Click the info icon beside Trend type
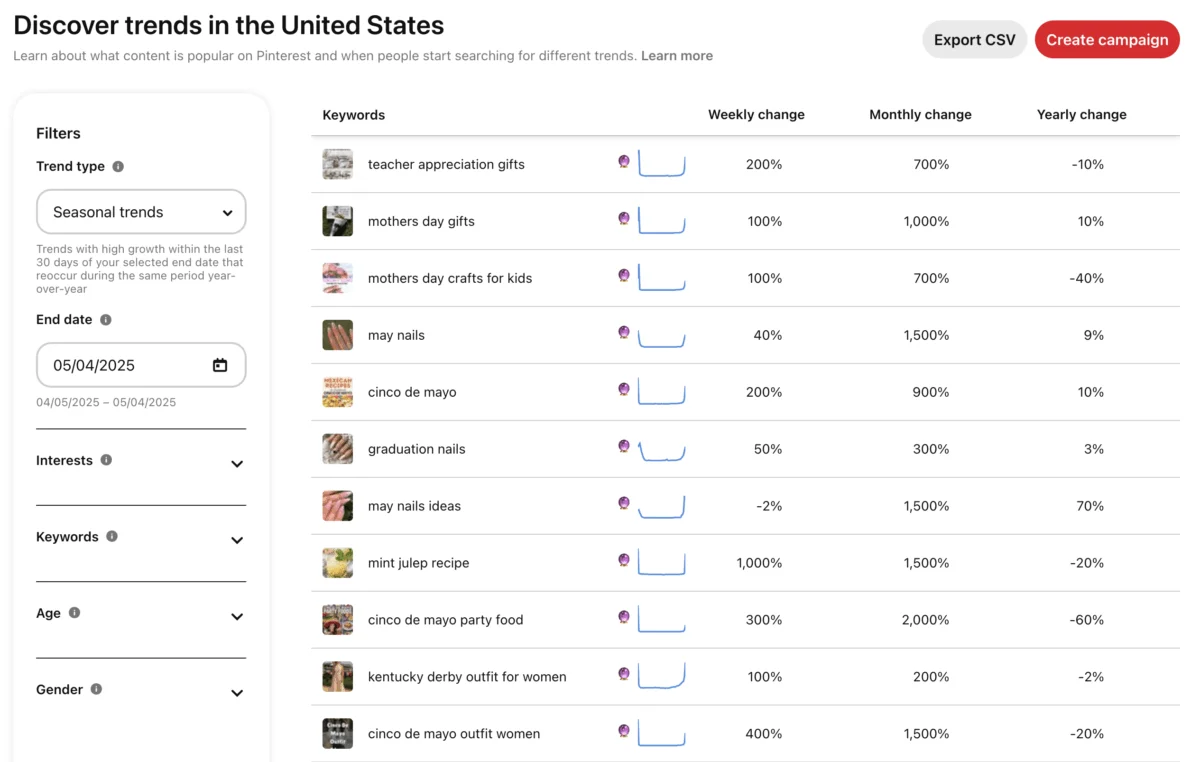The height and width of the screenshot is (762, 1200). click(118, 167)
